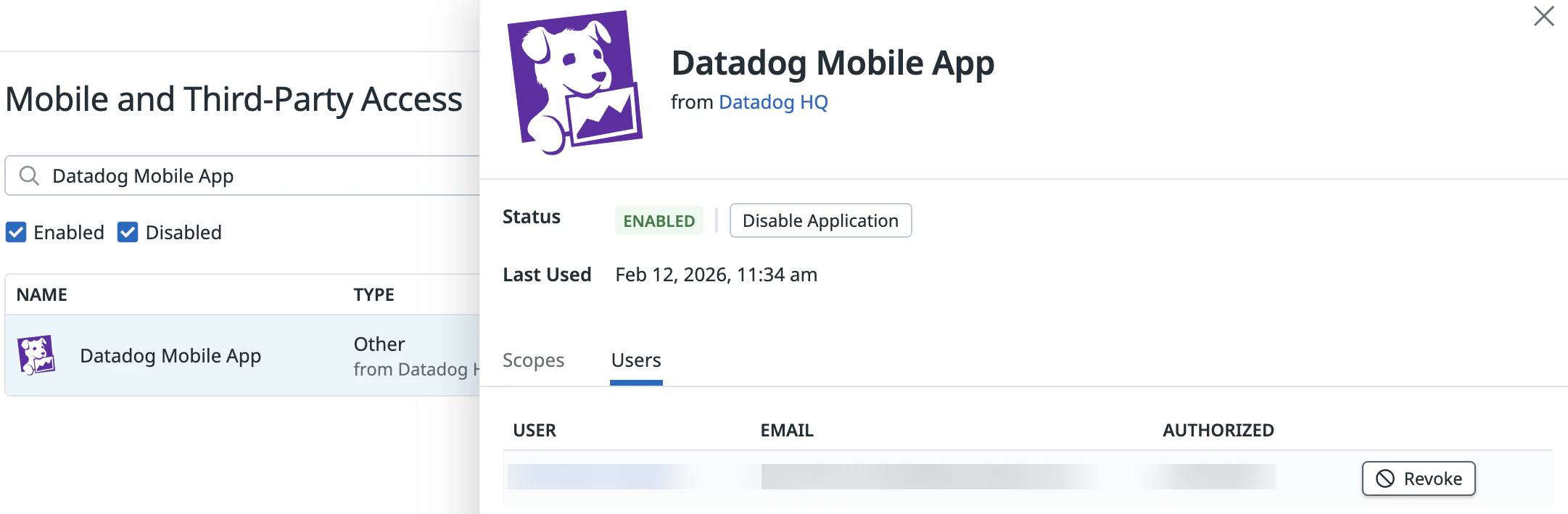
Task: Click the AUTHORIZED column header
Action: [x=1218, y=430]
